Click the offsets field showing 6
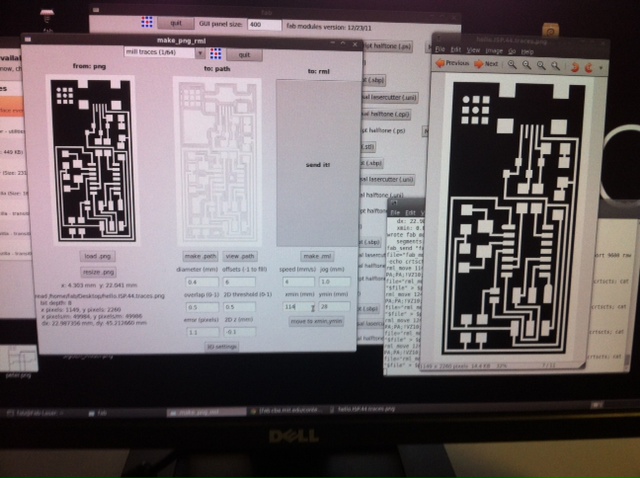 (239, 282)
